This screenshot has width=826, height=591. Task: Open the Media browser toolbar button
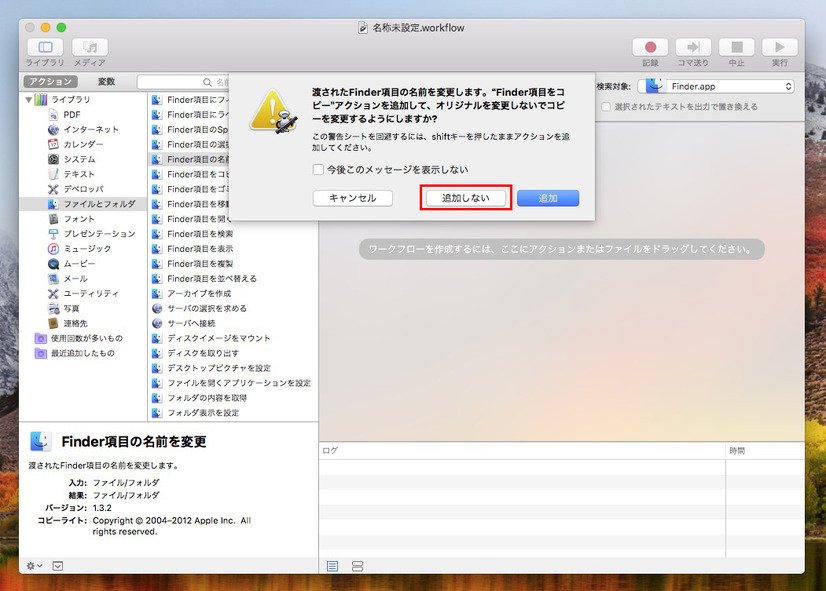click(90, 47)
